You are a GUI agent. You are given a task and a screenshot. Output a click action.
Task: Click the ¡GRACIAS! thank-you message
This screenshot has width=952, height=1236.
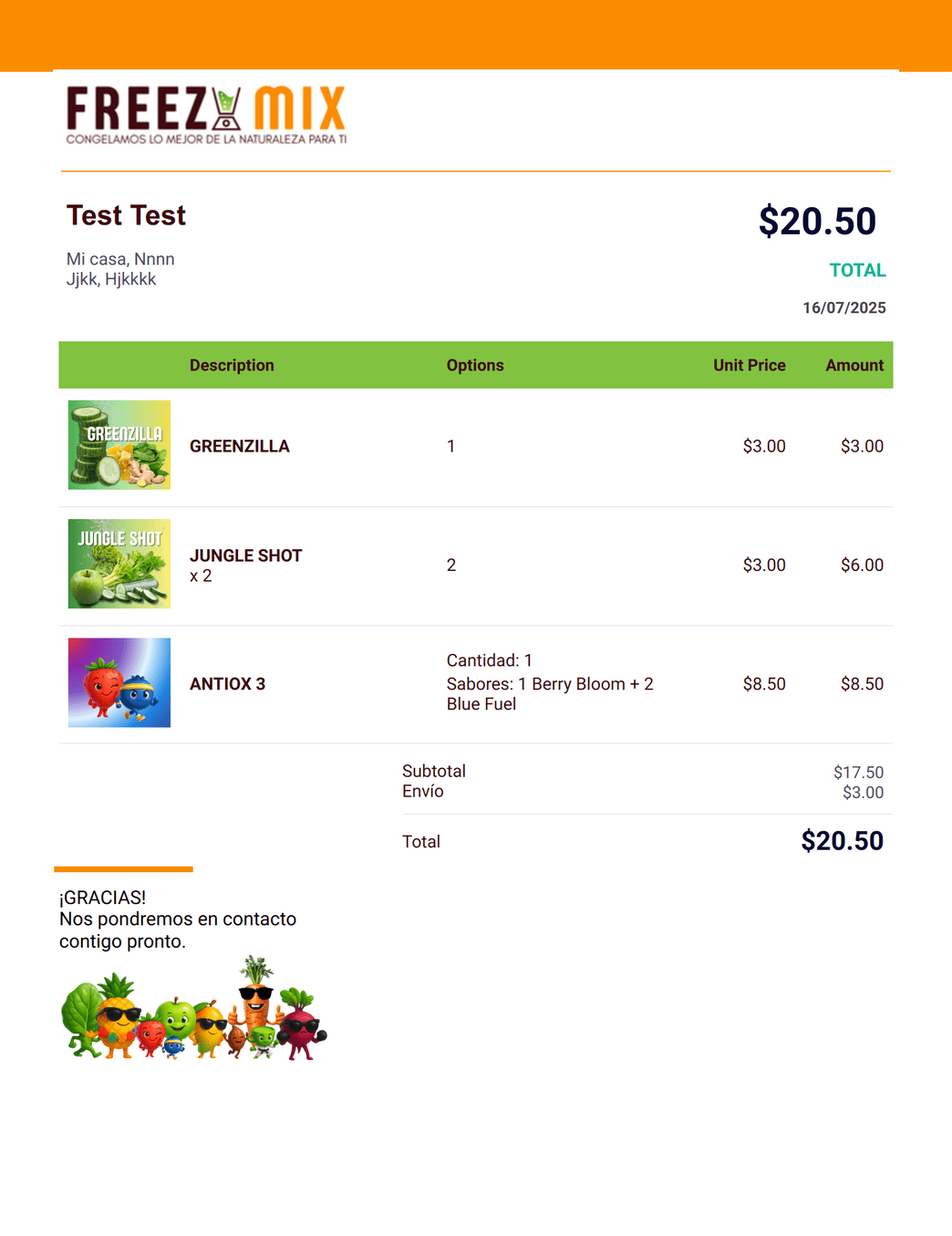103,898
